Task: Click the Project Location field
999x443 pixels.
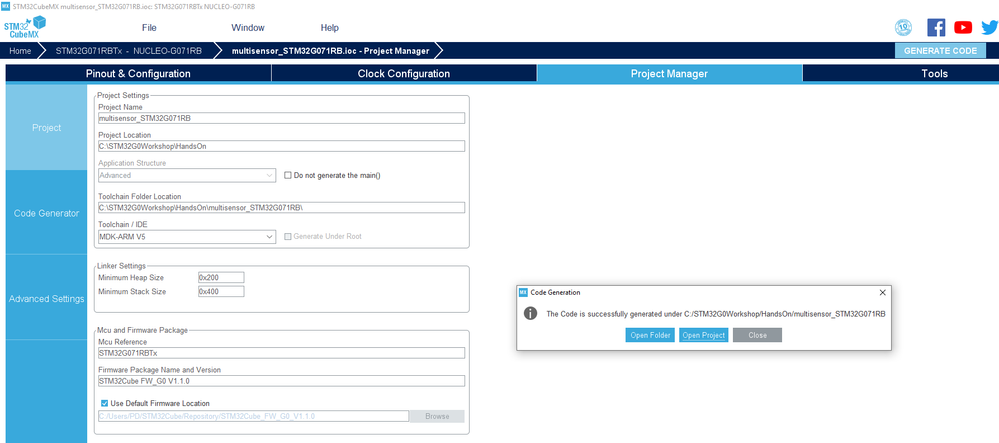Action: [281, 146]
